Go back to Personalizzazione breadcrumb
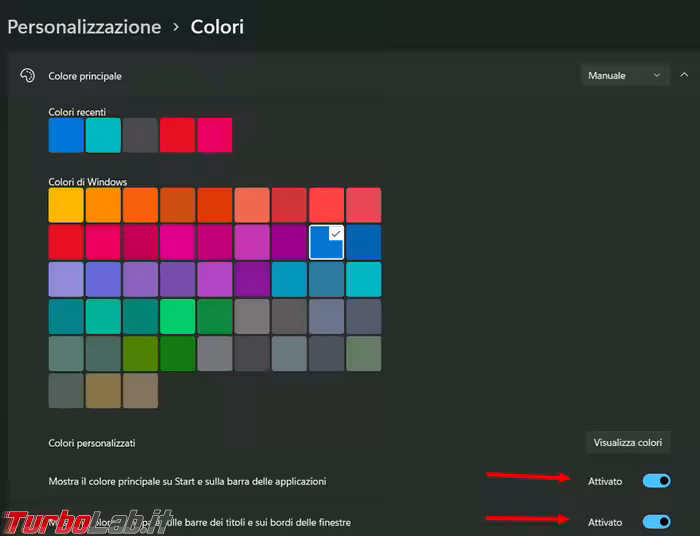Viewport: 700px width, 536px height. coord(84,27)
